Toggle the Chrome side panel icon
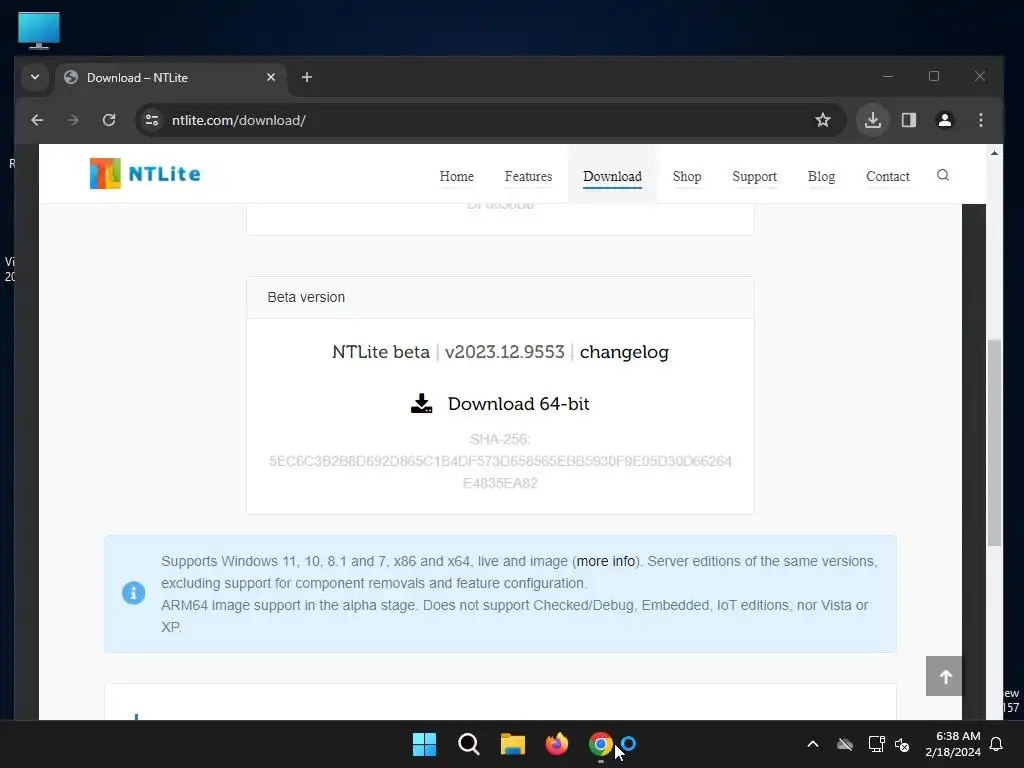 point(909,120)
